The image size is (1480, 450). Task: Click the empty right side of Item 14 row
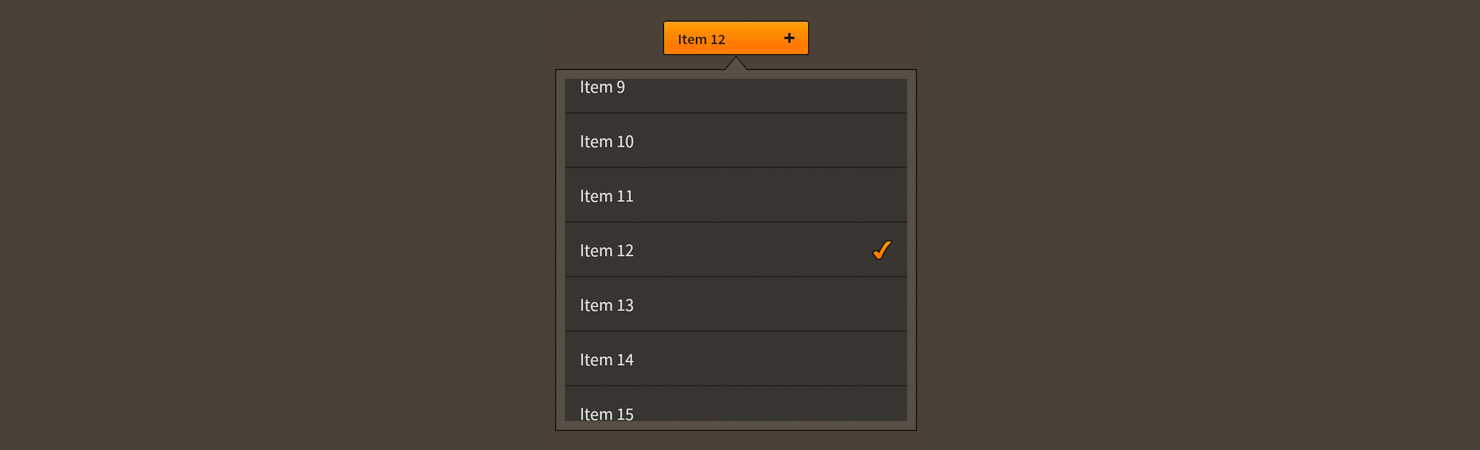tap(800, 359)
